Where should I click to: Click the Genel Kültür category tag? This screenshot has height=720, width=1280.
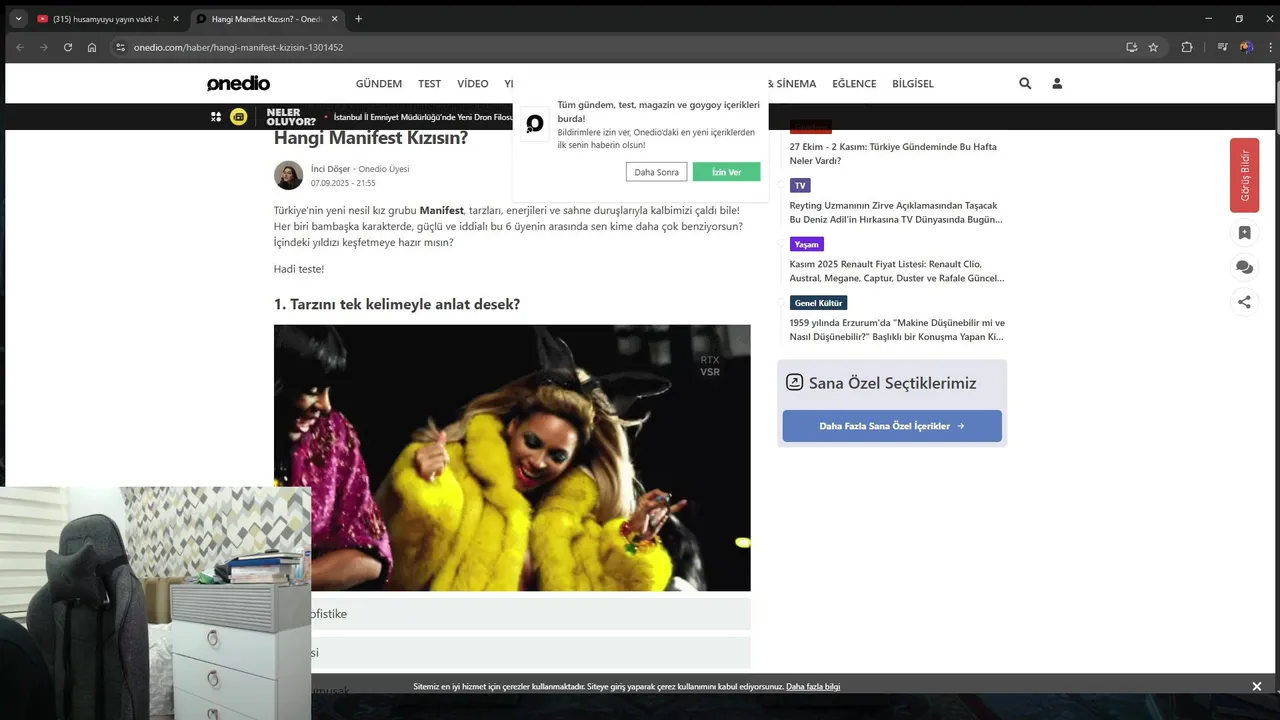click(818, 303)
